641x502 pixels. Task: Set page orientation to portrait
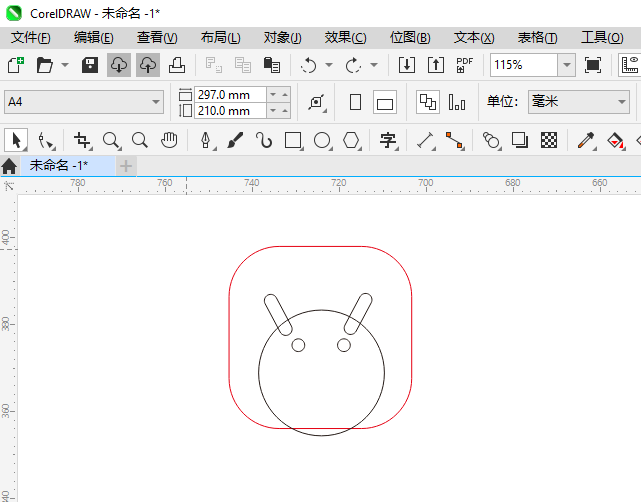(356, 102)
